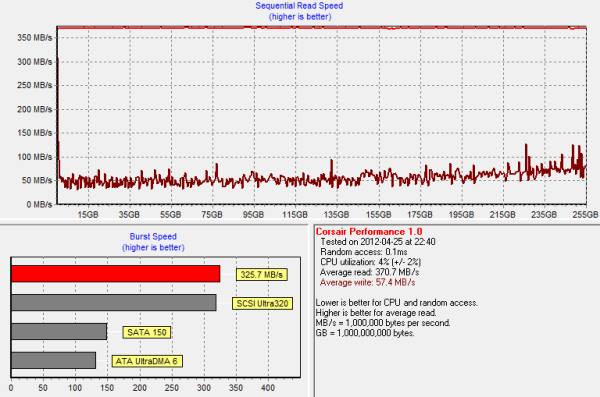Click the 95GB x-axis label

click(253, 215)
